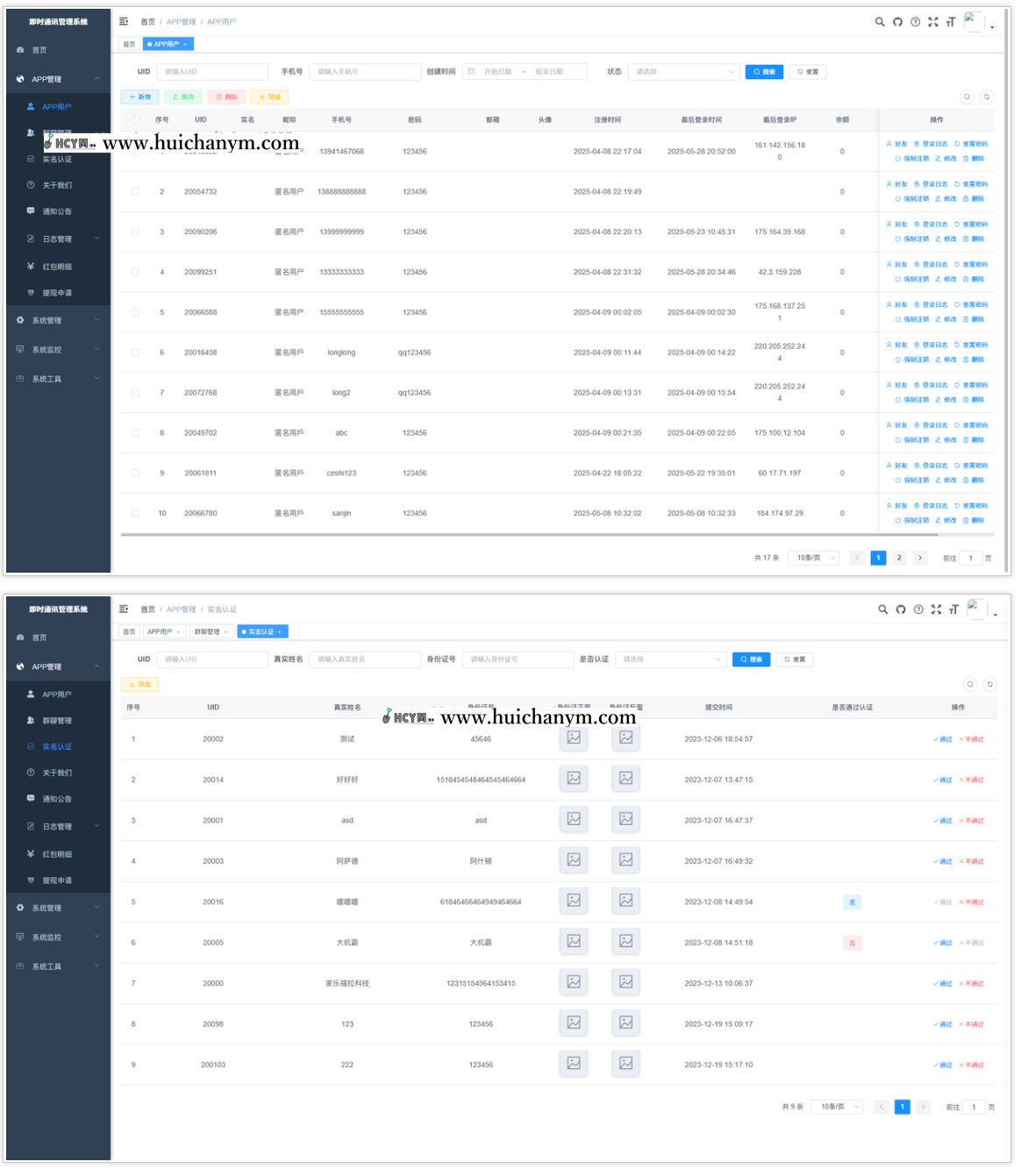Click the 手机号 input field
1021x1176 pixels.
(365, 72)
